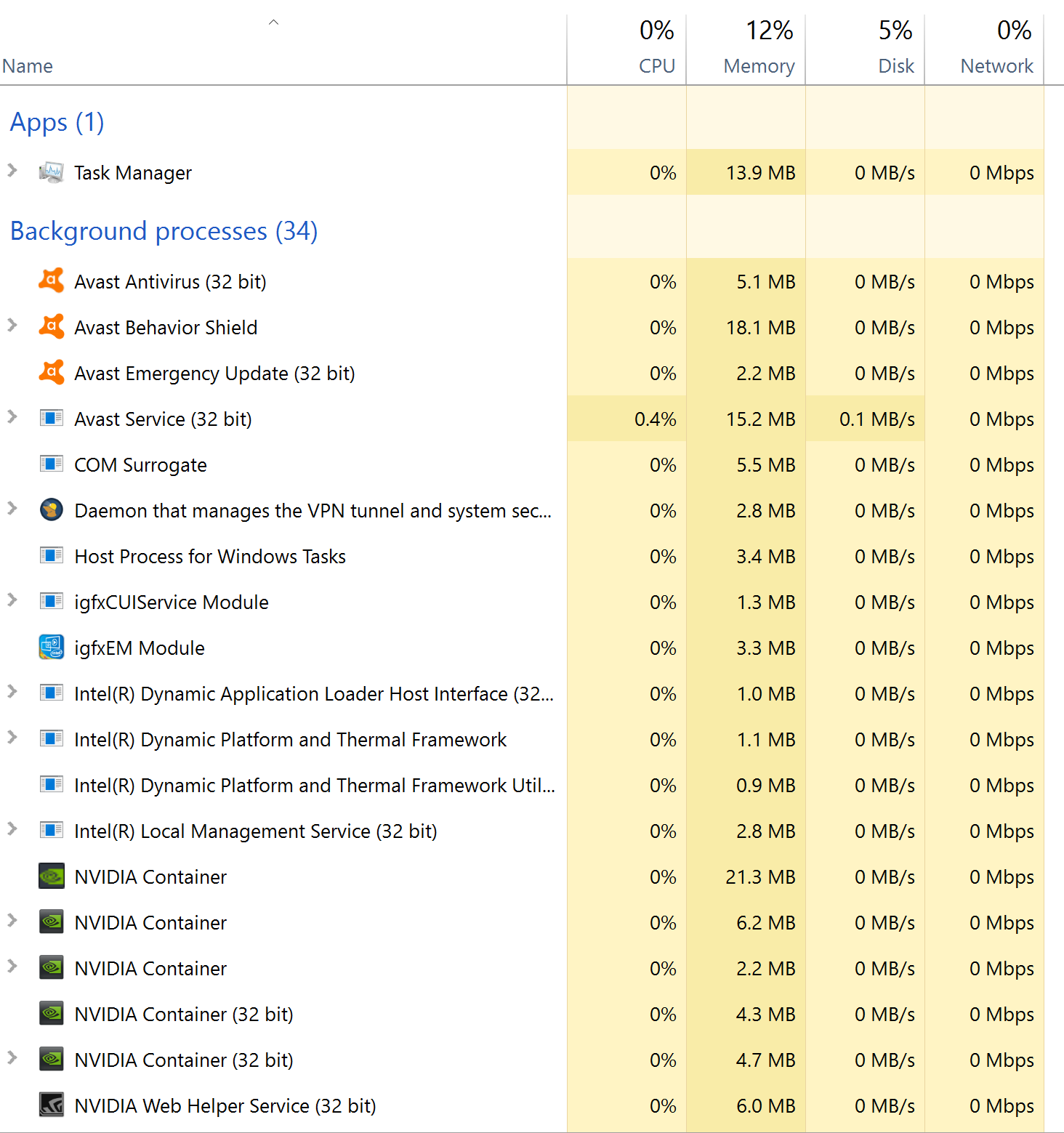Expand the Avast Behavior Shield row
This screenshot has width=1064, height=1133.
[12, 326]
